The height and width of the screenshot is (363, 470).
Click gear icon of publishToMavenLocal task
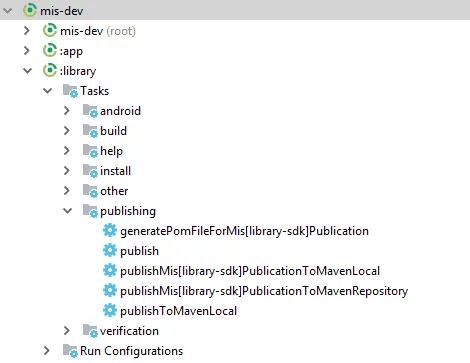(110, 310)
